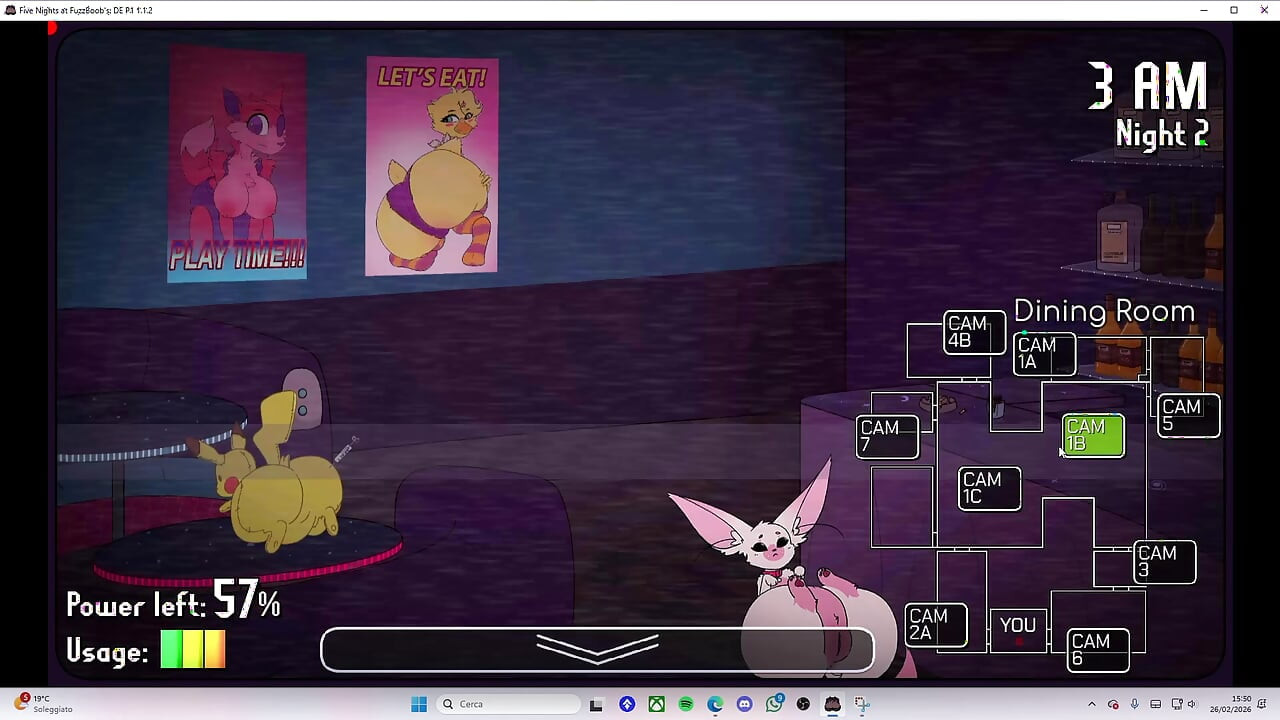Click the Power left 57% readout
Screen dimensions: 1280x720
(173, 602)
